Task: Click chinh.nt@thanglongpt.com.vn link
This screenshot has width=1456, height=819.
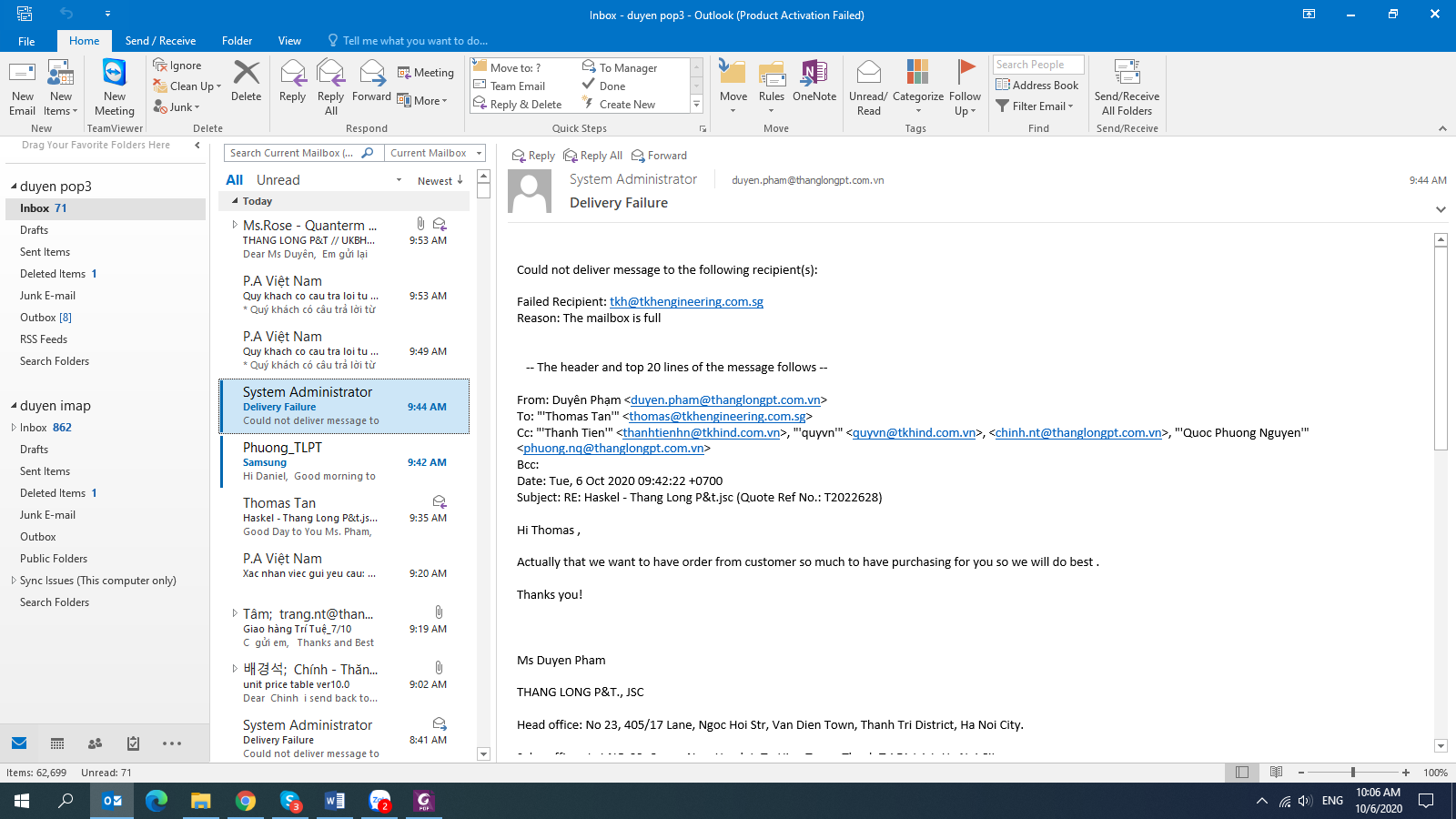Action: coord(1078,433)
